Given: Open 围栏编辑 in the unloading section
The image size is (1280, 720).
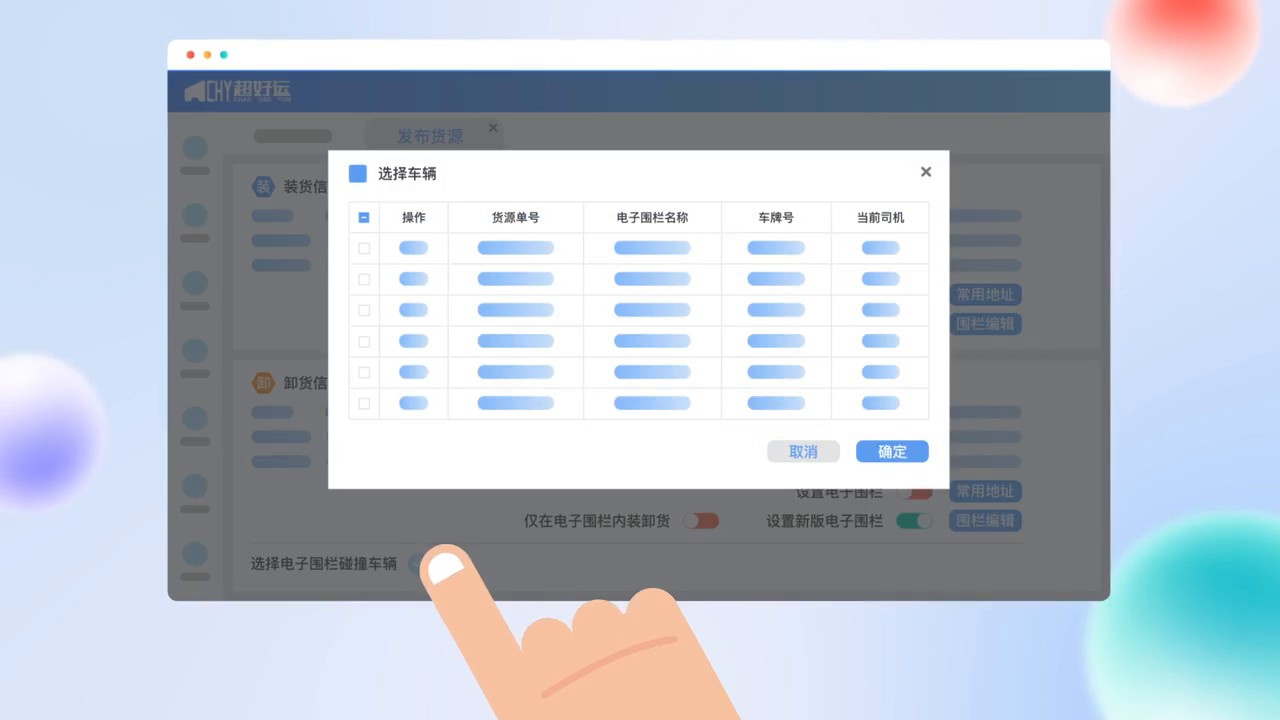Looking at the screenshot, I should (985, 521).
